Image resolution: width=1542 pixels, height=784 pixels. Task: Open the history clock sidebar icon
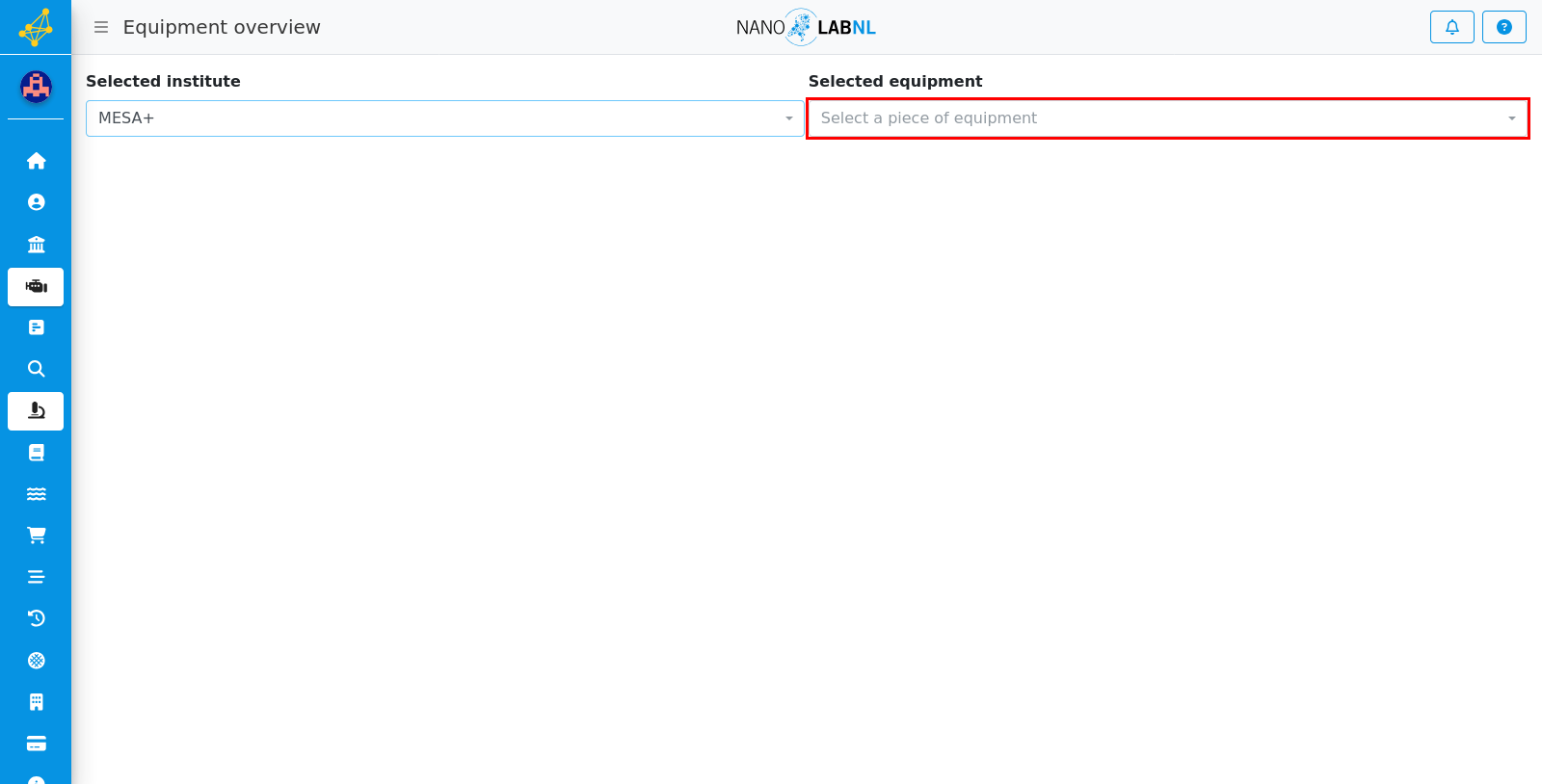[36, 618]
